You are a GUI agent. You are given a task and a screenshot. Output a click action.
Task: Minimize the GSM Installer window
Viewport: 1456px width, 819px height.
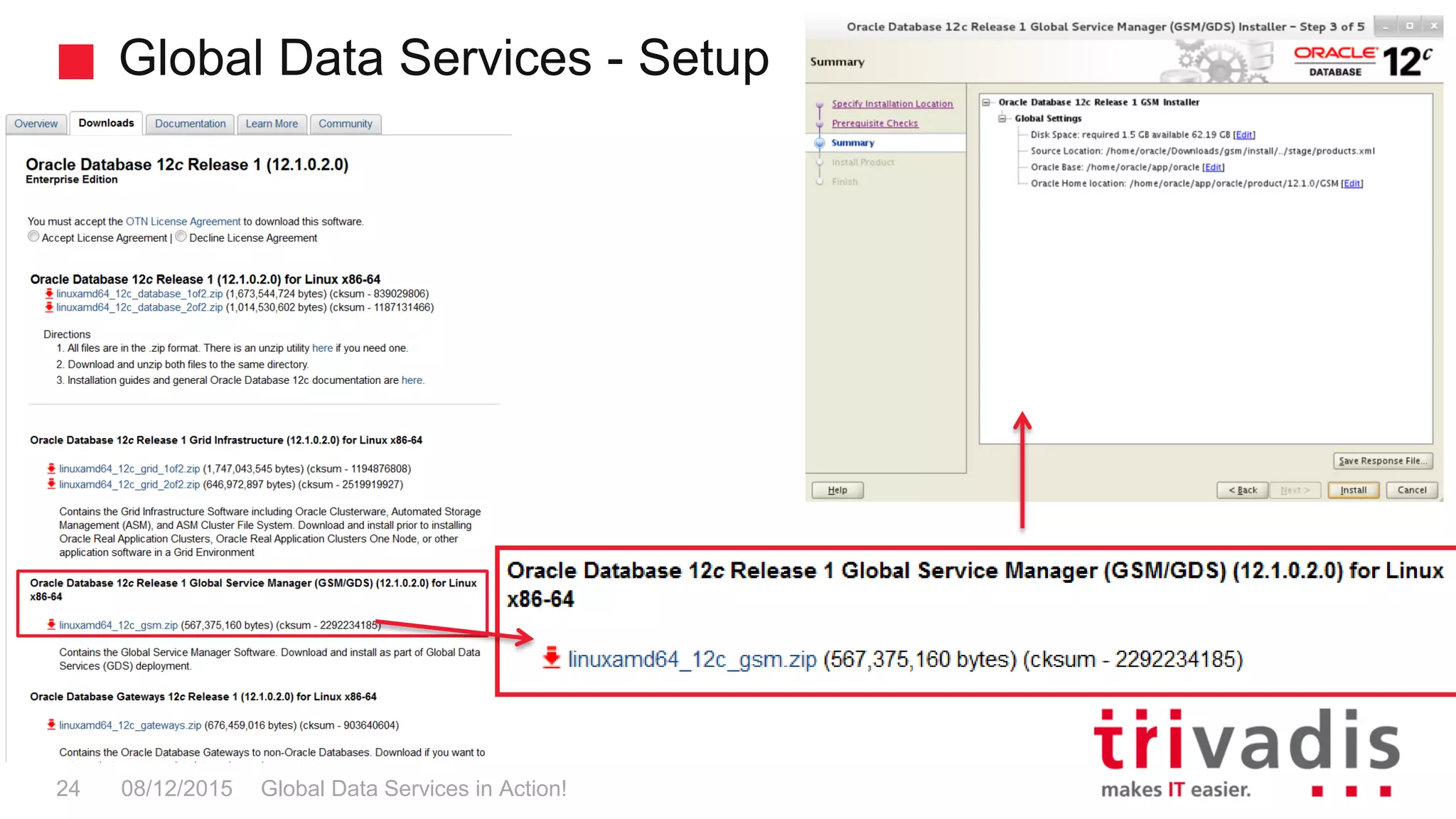coord(1386,26)
